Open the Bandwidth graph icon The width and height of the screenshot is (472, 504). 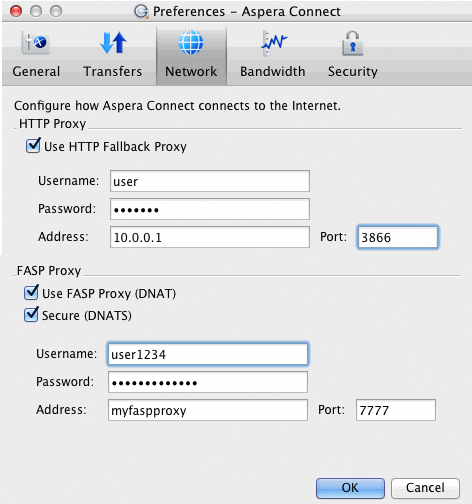273,43
